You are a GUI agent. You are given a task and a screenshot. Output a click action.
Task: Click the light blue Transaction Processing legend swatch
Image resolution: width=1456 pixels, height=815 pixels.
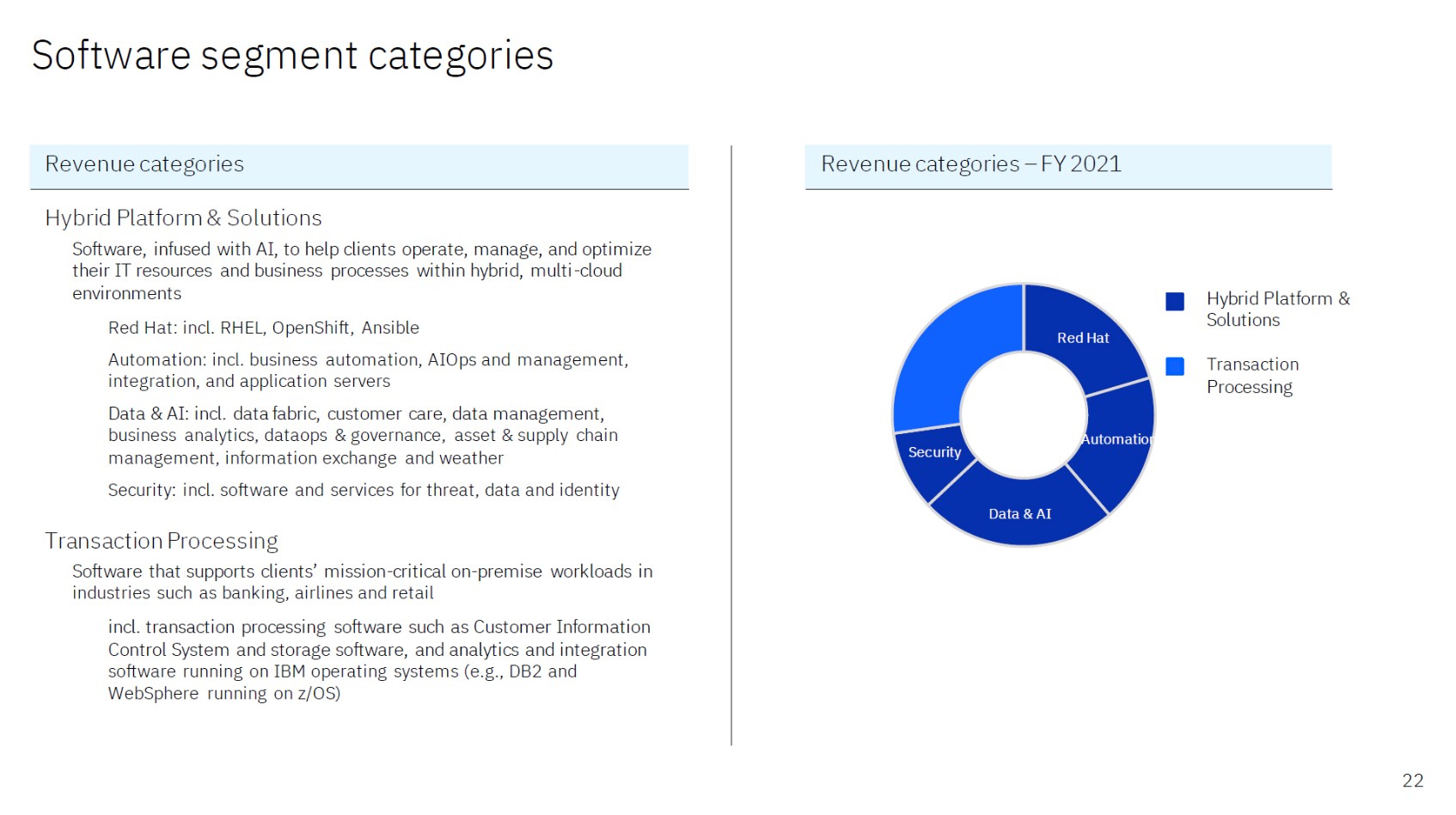coord(1174,366)
